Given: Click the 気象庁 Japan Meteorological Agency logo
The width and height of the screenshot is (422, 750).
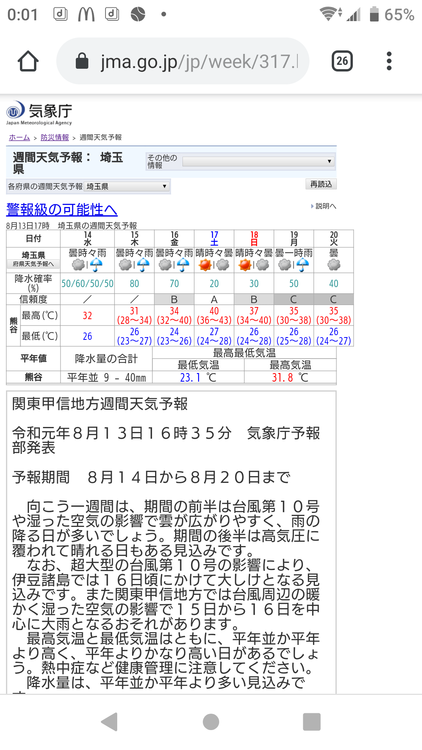Looking at the screenshot, I should click(39, 113).
